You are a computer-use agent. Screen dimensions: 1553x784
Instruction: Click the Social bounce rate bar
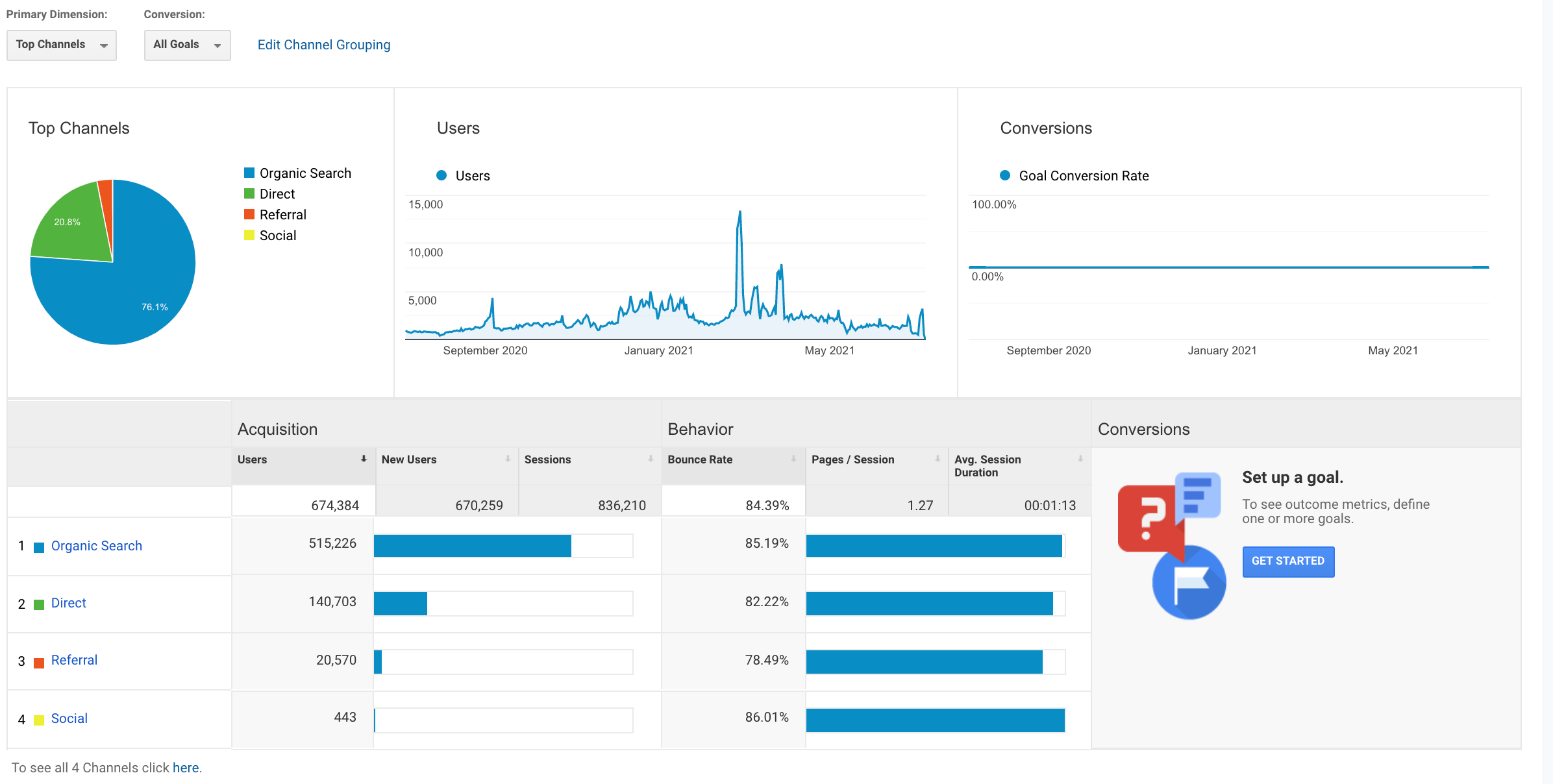936,720
